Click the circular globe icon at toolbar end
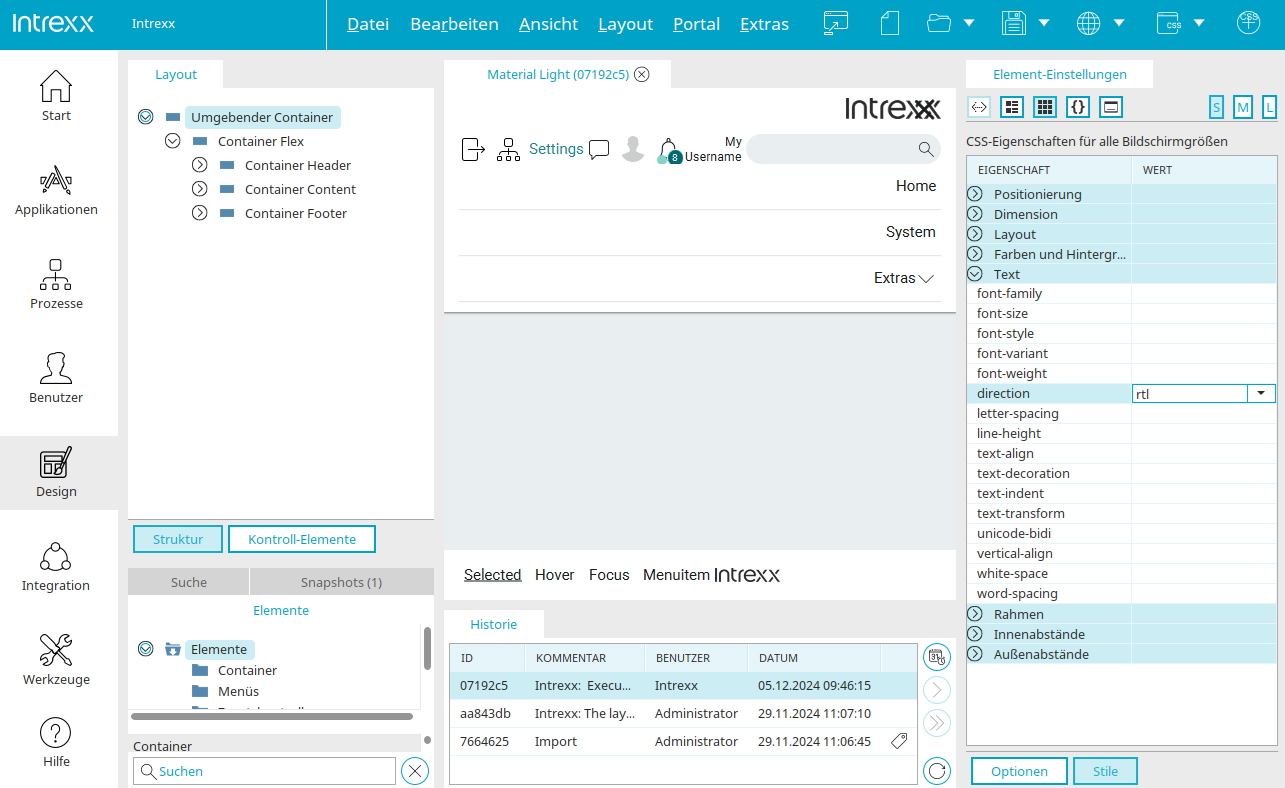1285x788 pixels. (x=1248, y=23)
